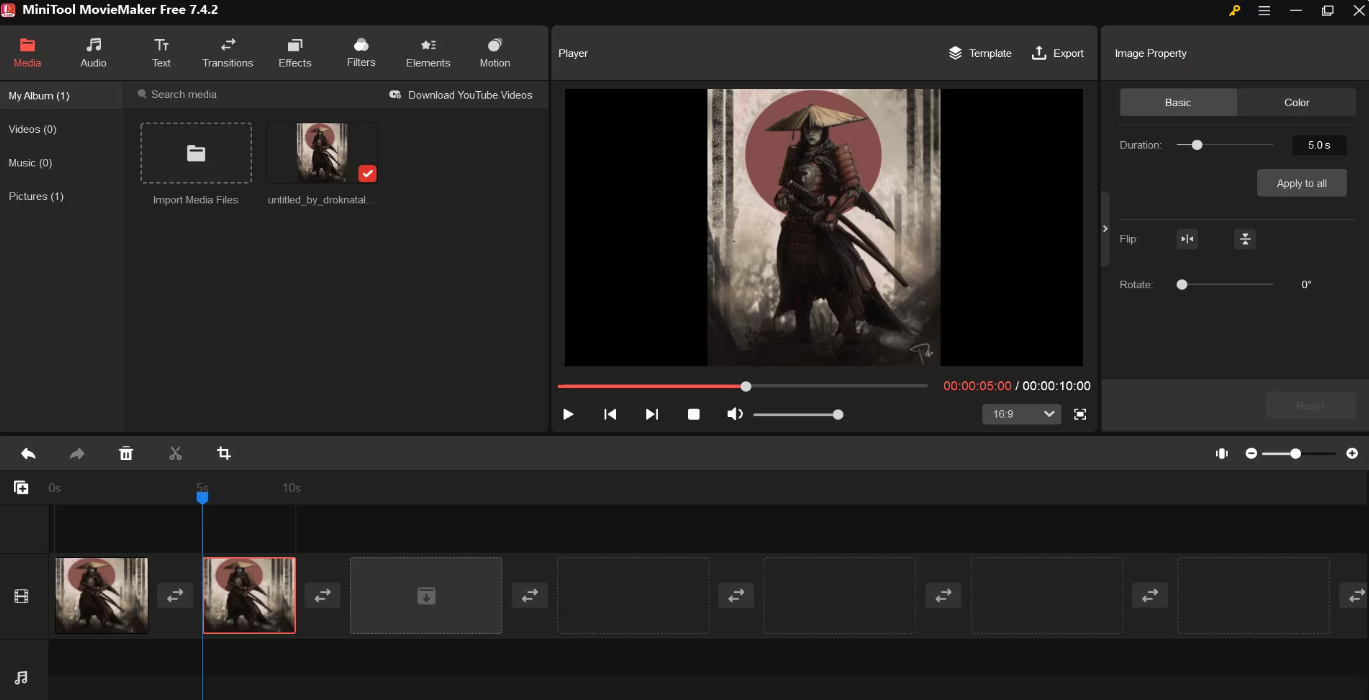This screenshot has width=1369, height=700.
Task: Click the Crop tool in timeline toolbar
Action: 224,453
